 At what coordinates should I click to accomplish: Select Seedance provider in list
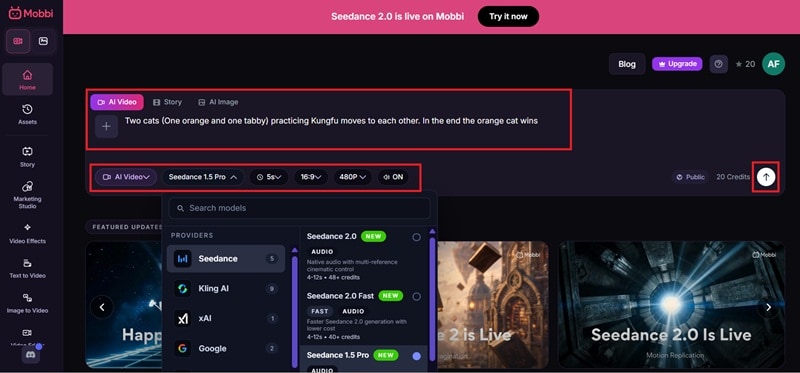click(x=226, y=259)
